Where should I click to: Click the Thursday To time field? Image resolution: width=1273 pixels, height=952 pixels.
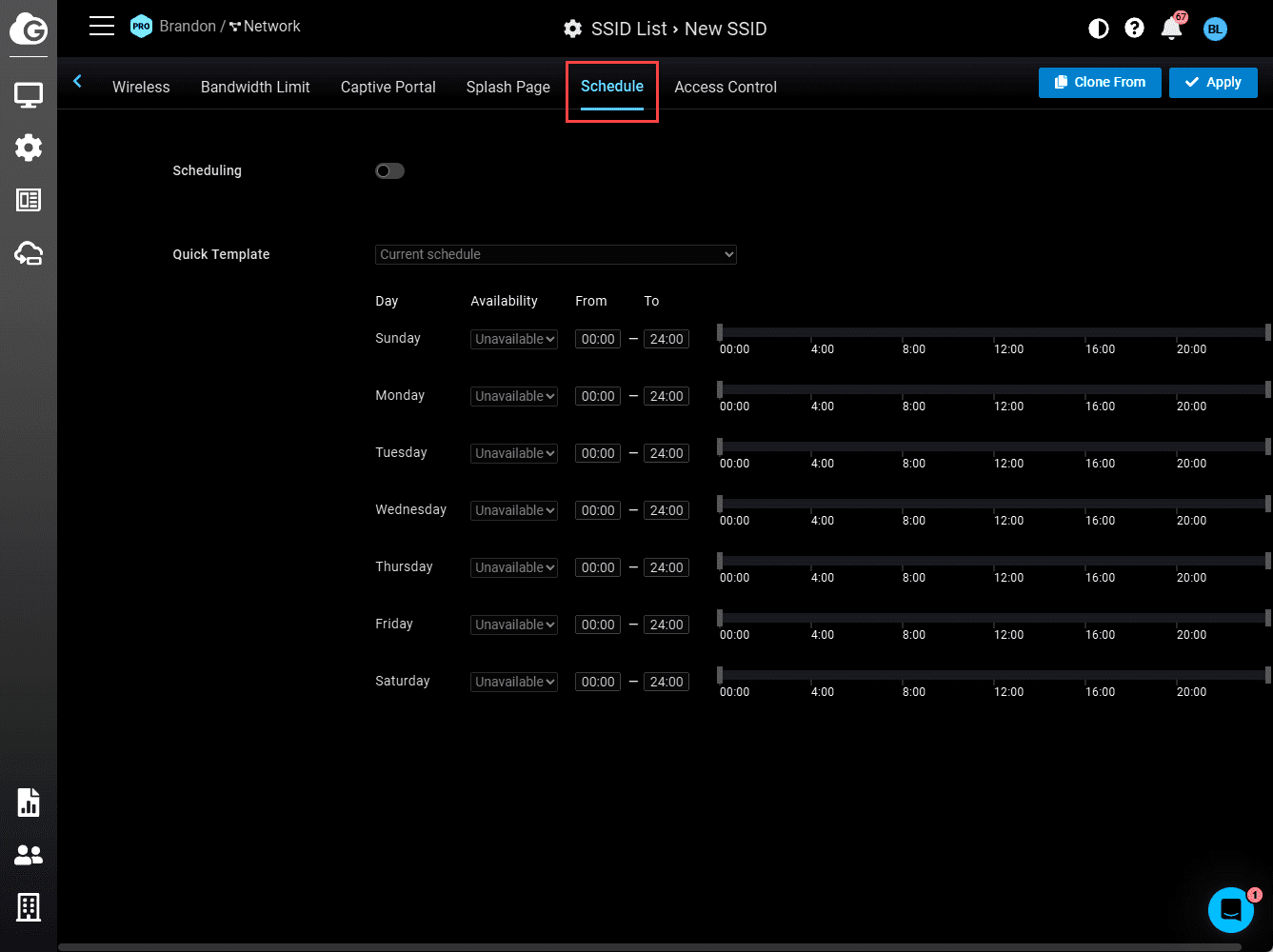pyautogui.click(x=666, y=567)
